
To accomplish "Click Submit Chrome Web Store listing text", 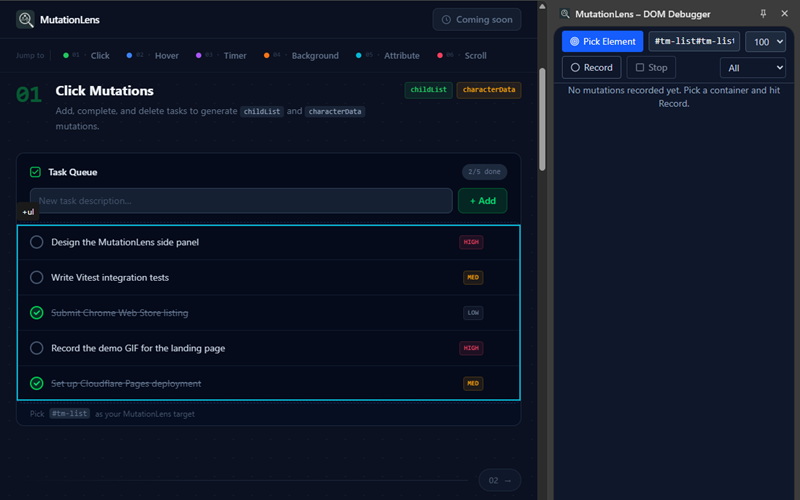I will (x=119, y=313).
